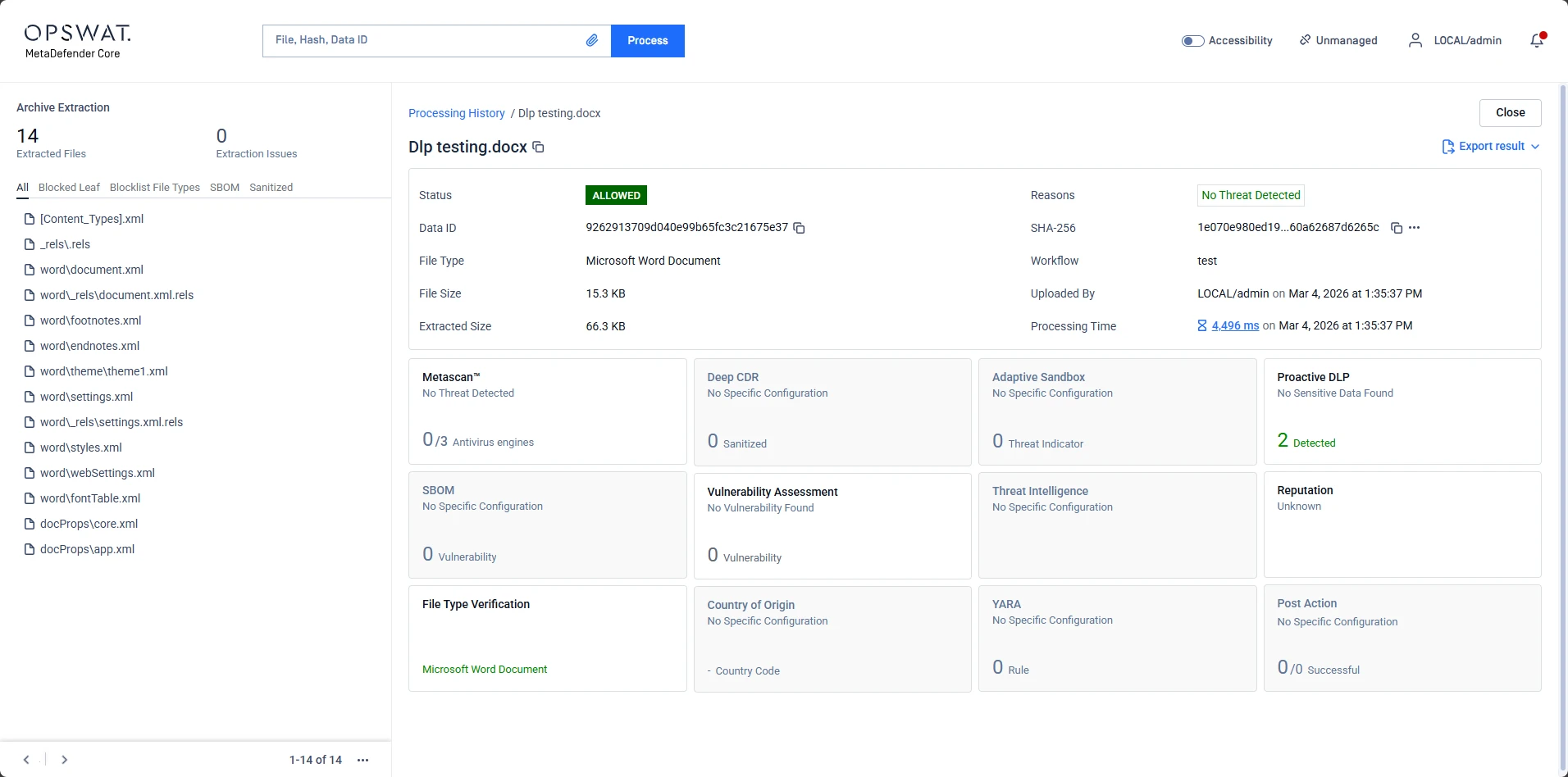Switch to the Blocked Leaf tab

(x=69, y=188)
